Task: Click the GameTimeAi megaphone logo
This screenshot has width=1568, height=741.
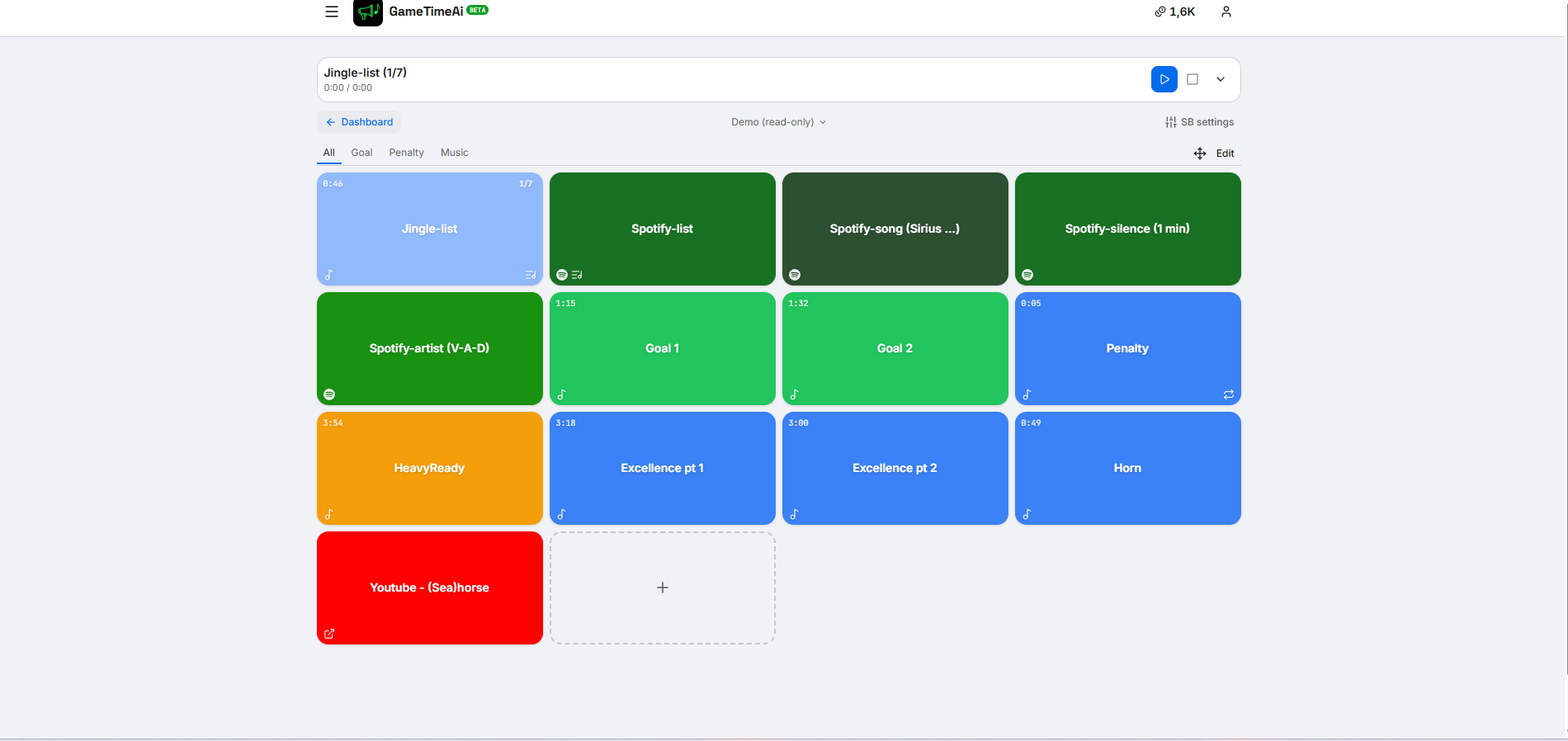Action: pyautogui.click(x=368, y=12)
